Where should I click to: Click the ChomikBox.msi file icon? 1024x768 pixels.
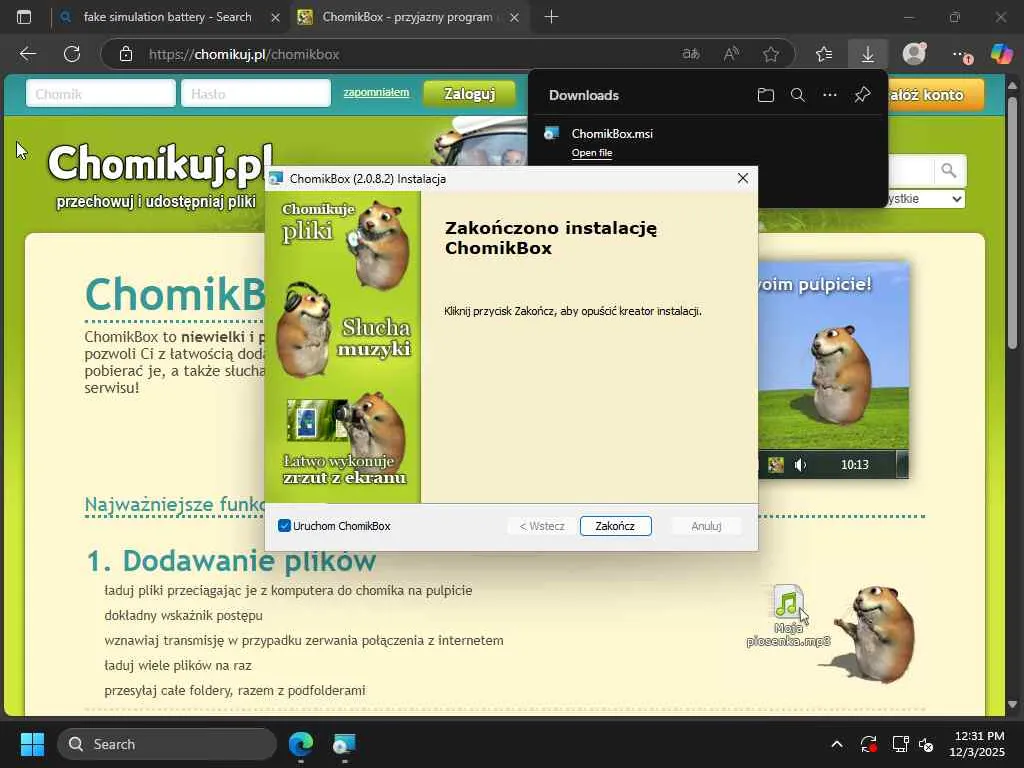coord(552,134)
